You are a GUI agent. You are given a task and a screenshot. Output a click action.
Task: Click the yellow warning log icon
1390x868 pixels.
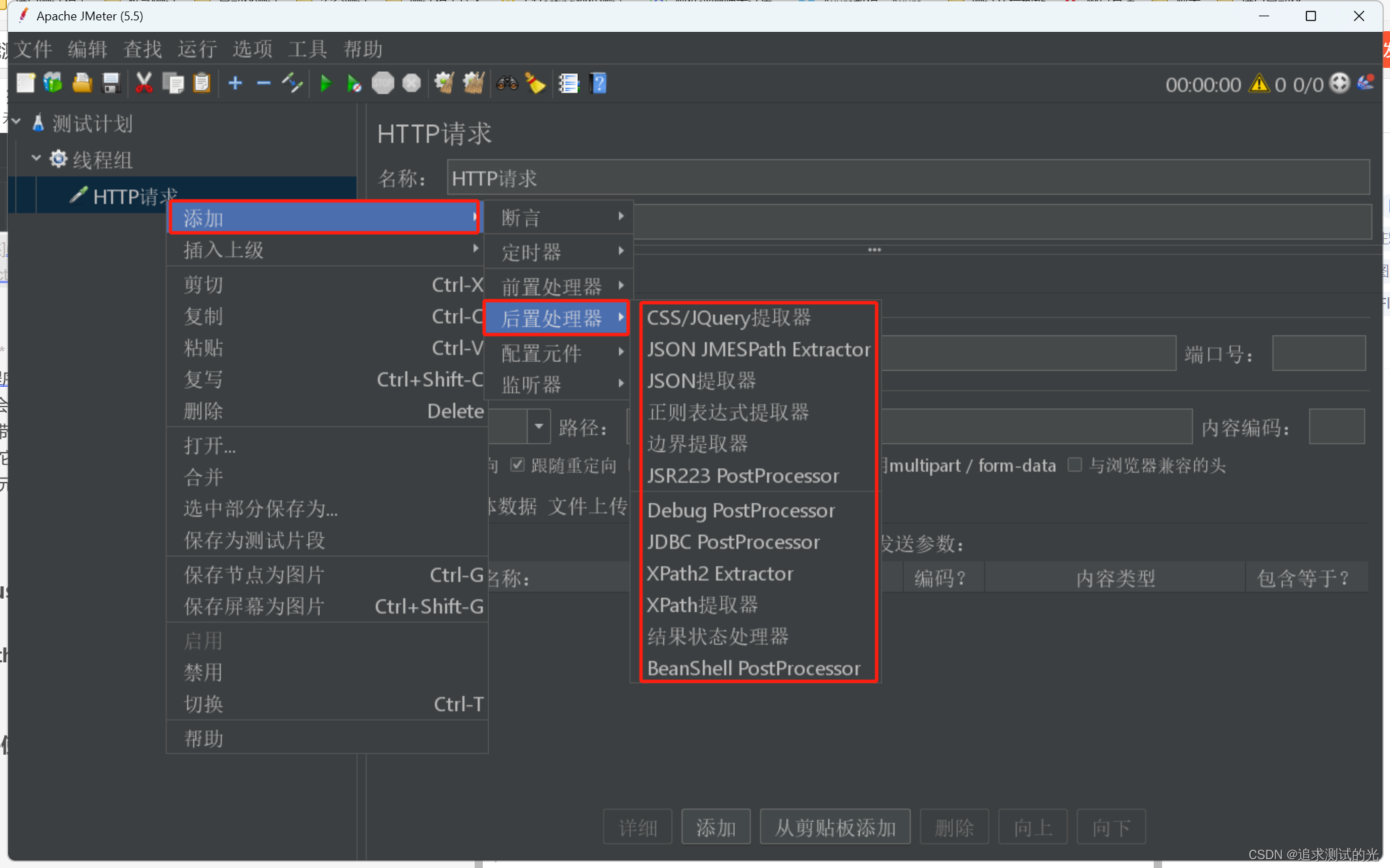1260,83
